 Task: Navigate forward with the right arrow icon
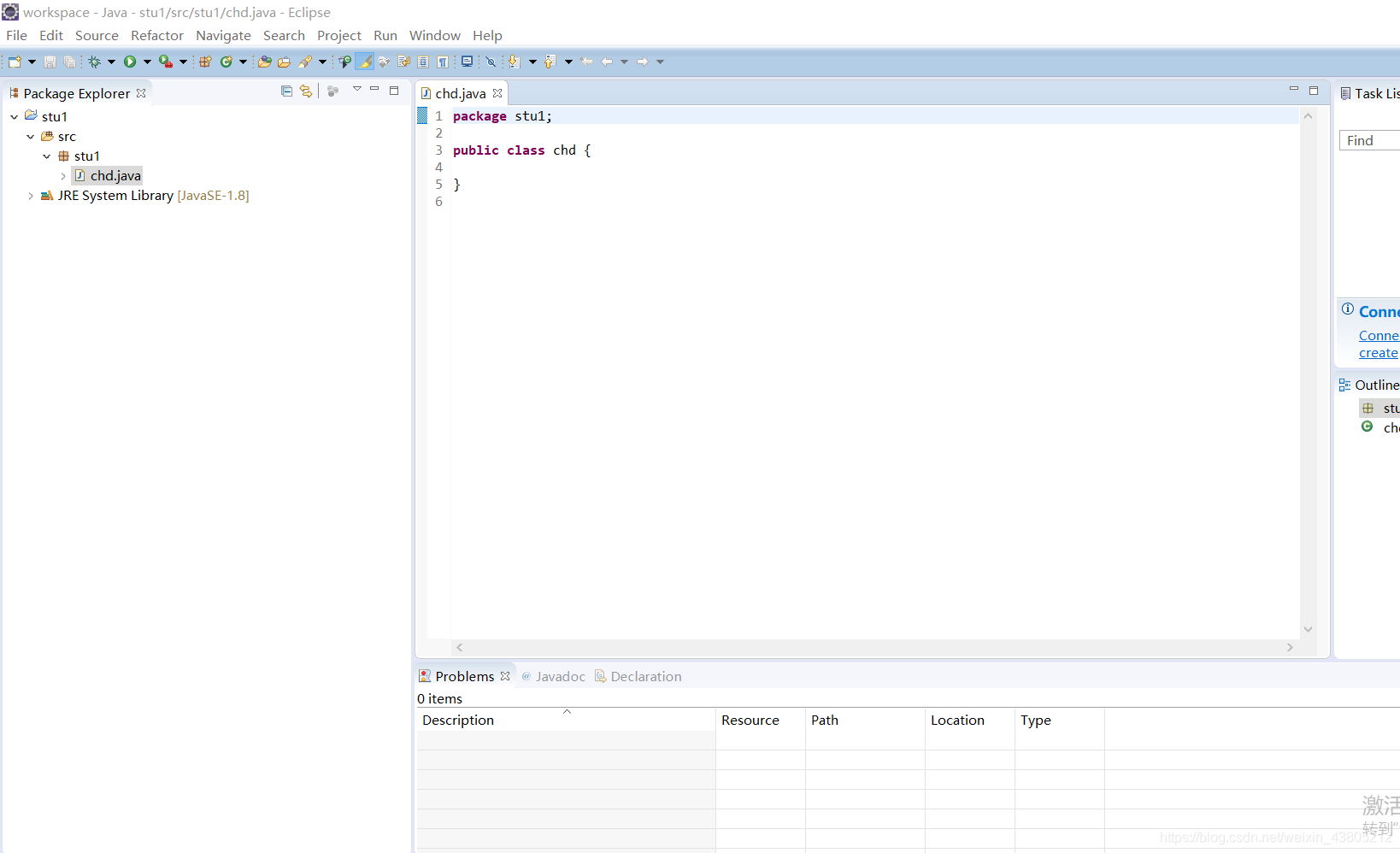643,62
